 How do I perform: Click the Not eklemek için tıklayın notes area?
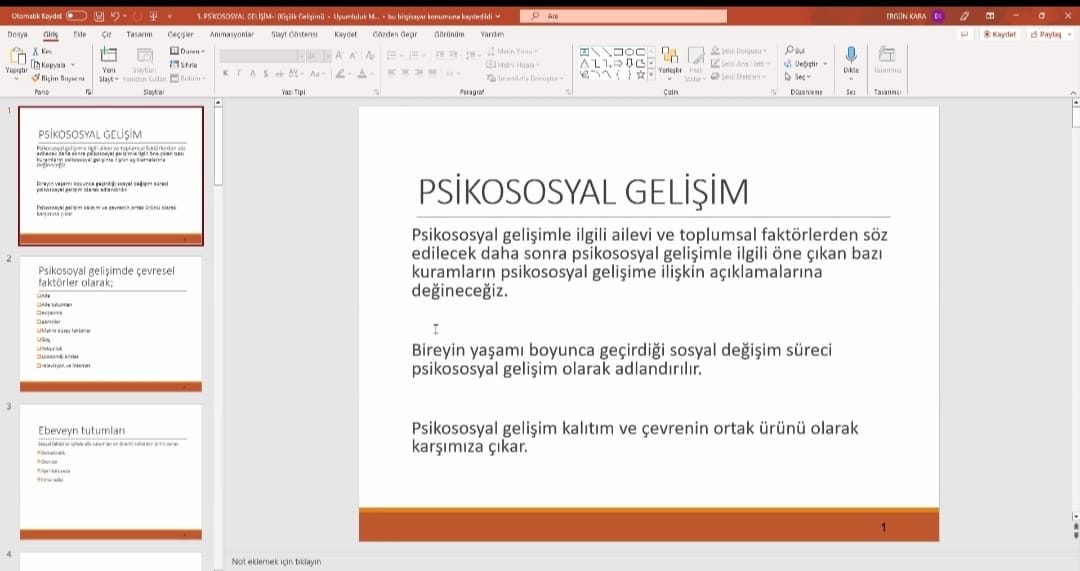276,561
